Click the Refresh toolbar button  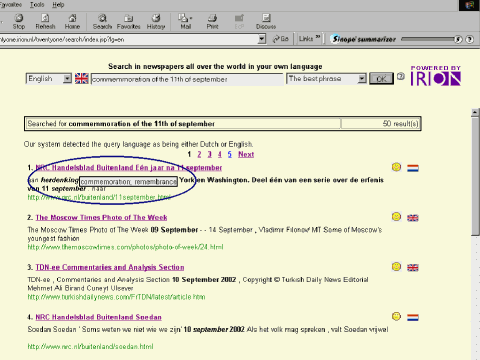click(45, 21)
